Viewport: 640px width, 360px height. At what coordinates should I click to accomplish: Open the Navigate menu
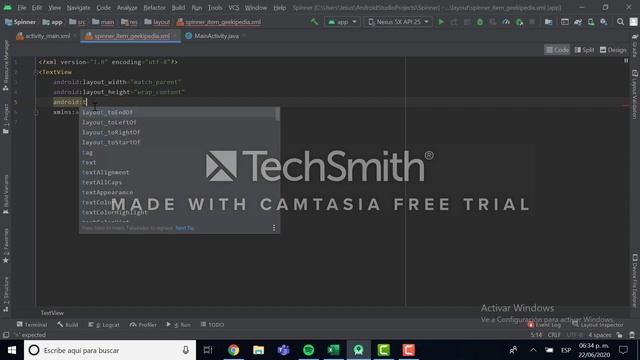point(78,7)
